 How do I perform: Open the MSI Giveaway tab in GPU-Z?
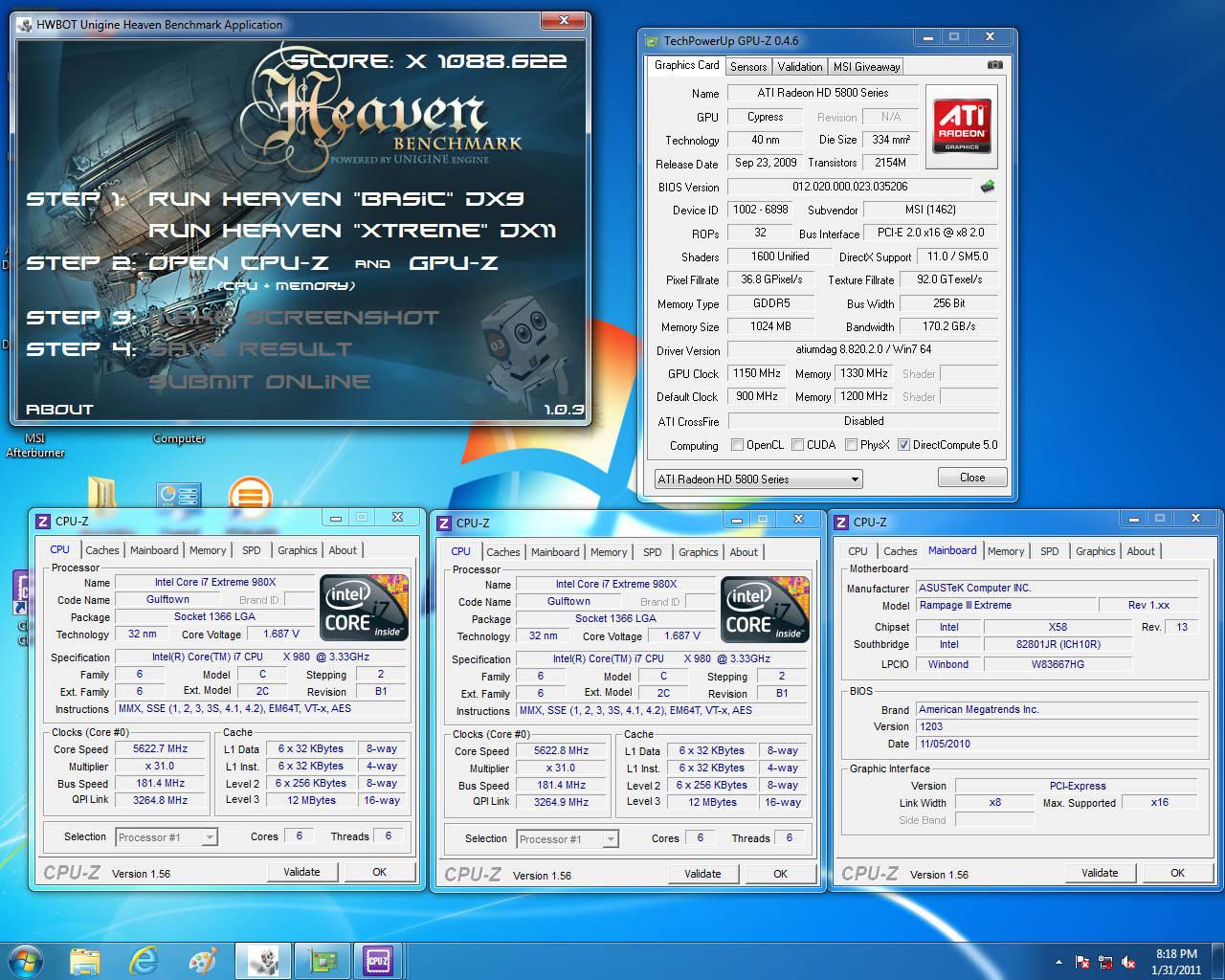[866, 67]
